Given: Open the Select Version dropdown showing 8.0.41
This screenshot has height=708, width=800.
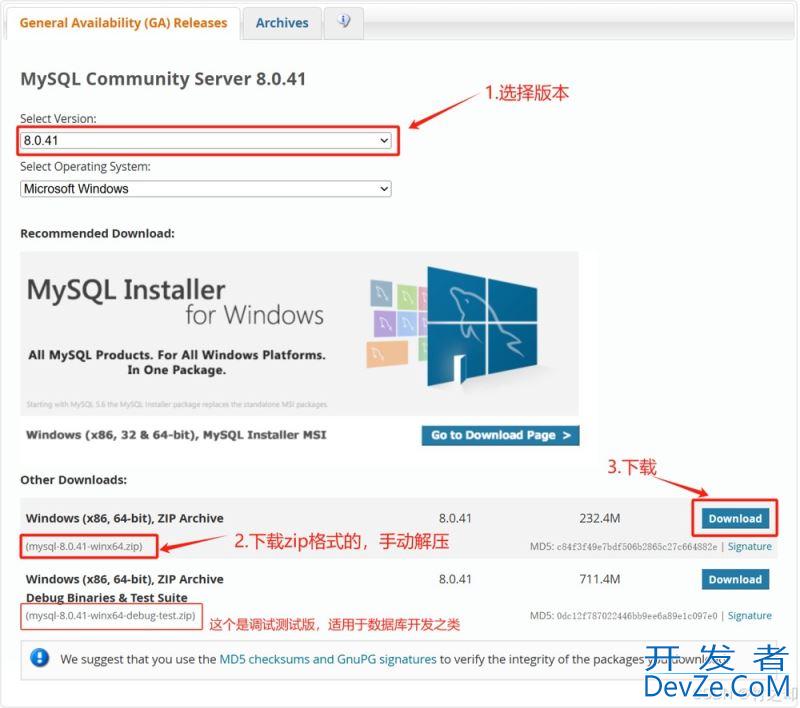Looking at the screenshot, I should 206,140.
